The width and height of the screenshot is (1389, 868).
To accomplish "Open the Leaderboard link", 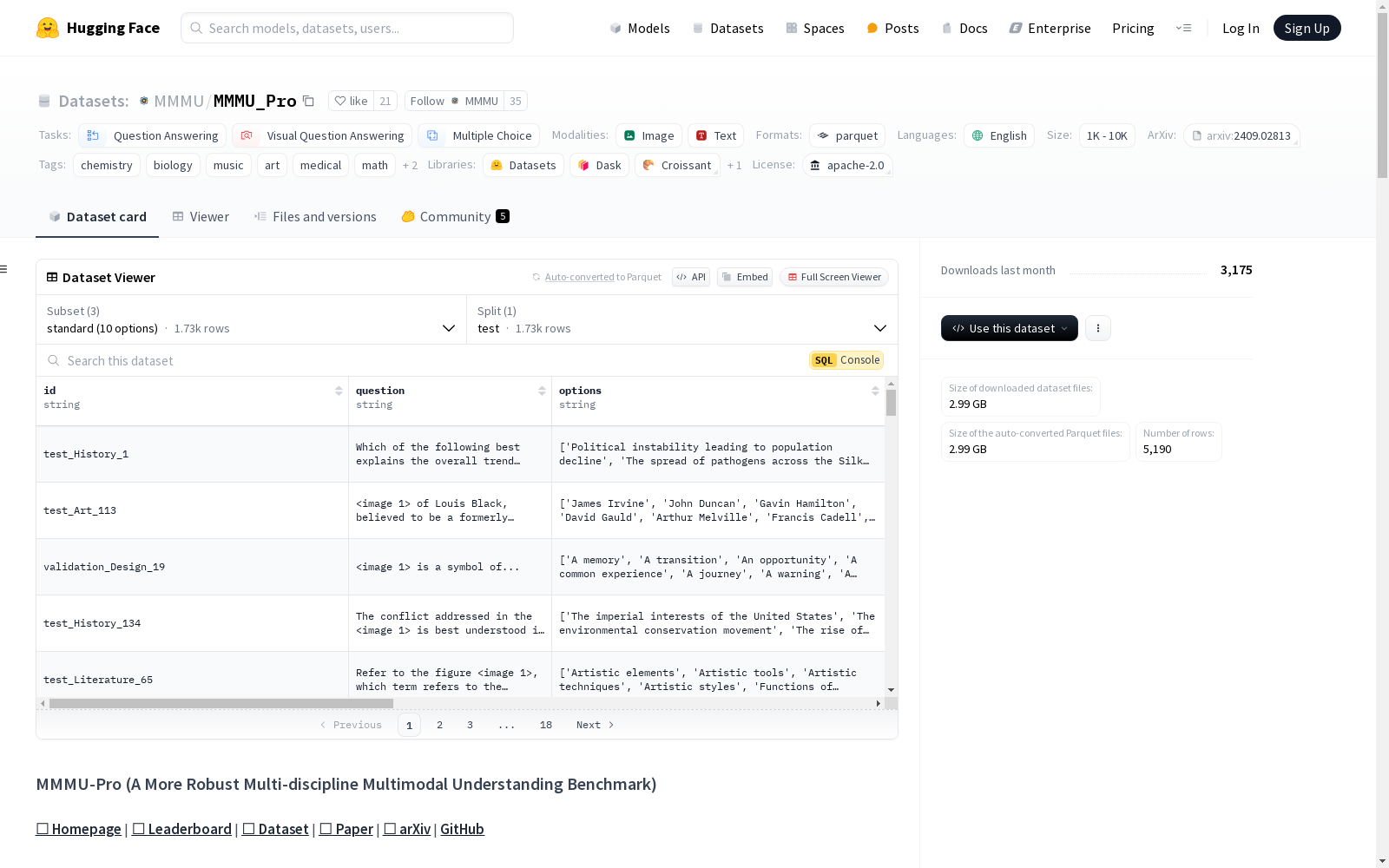I will pos(182,829).
